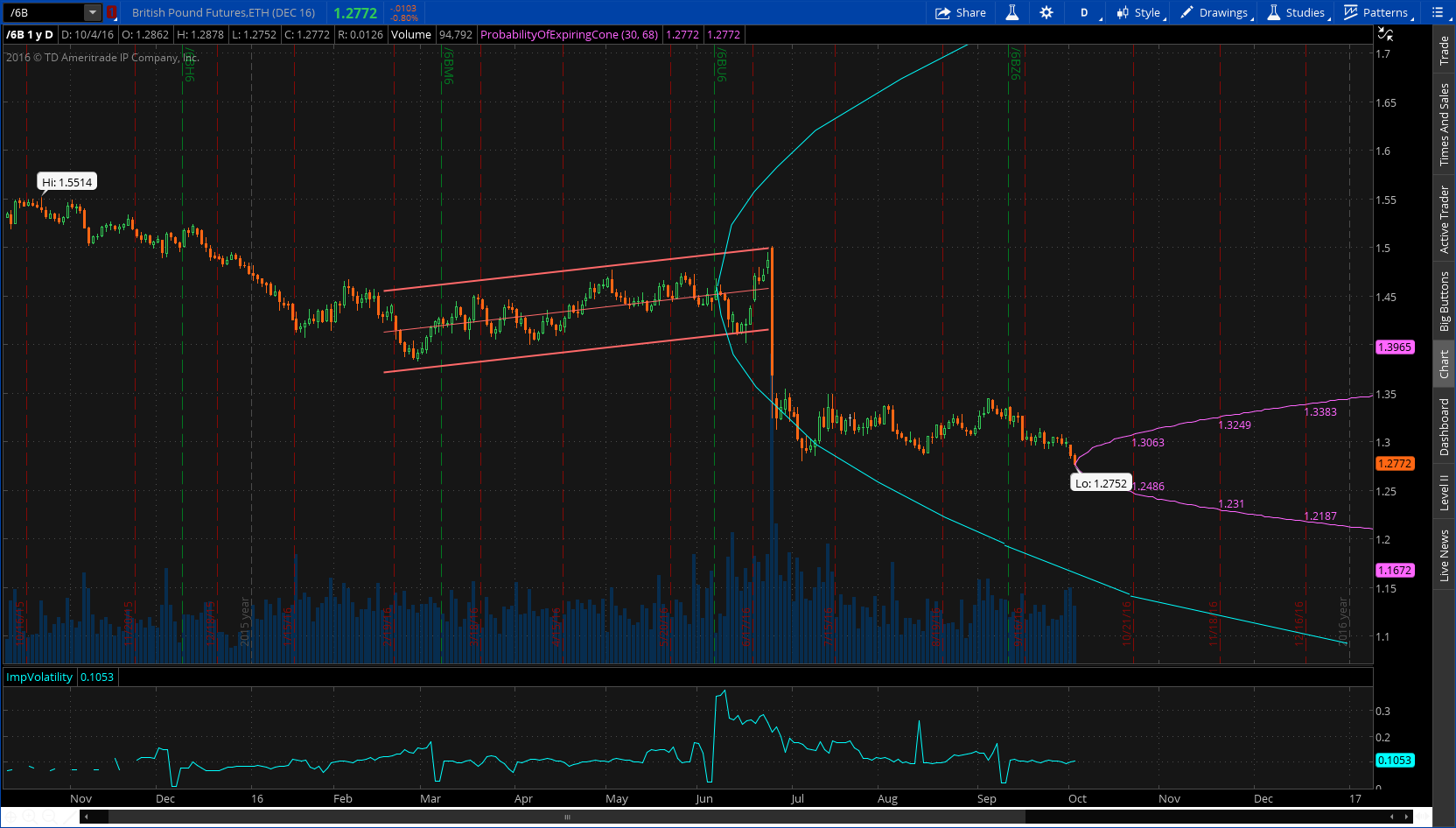Click the ProbabilityOfExpiringCone study label
The width and height of the screenshot is (1456, 828).
tap(569, 35)
